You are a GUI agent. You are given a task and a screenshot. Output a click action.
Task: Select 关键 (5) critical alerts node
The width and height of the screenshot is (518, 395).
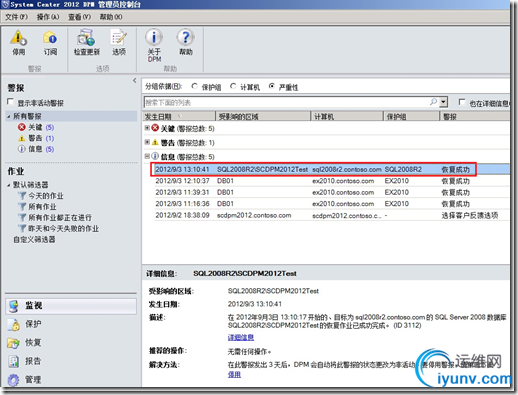(x=36, y=127)
